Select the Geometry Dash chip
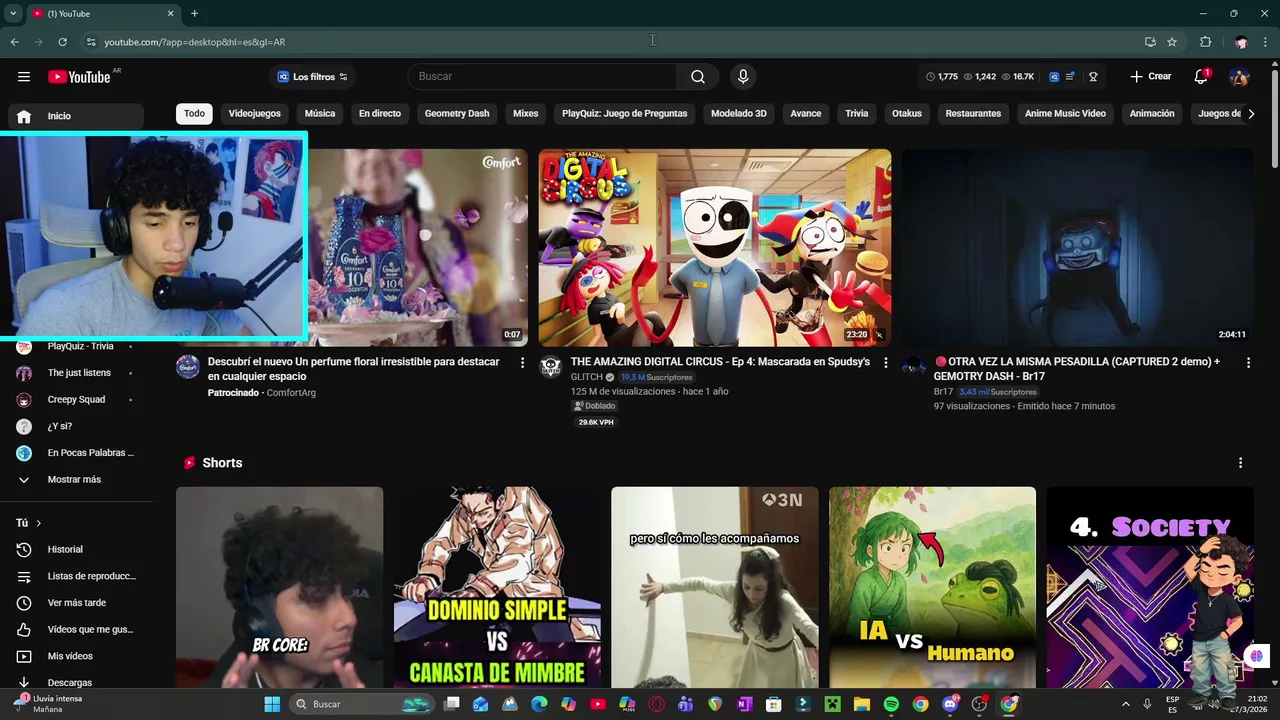The width and height of the screenshot is (1280, 720). (457, 113)
